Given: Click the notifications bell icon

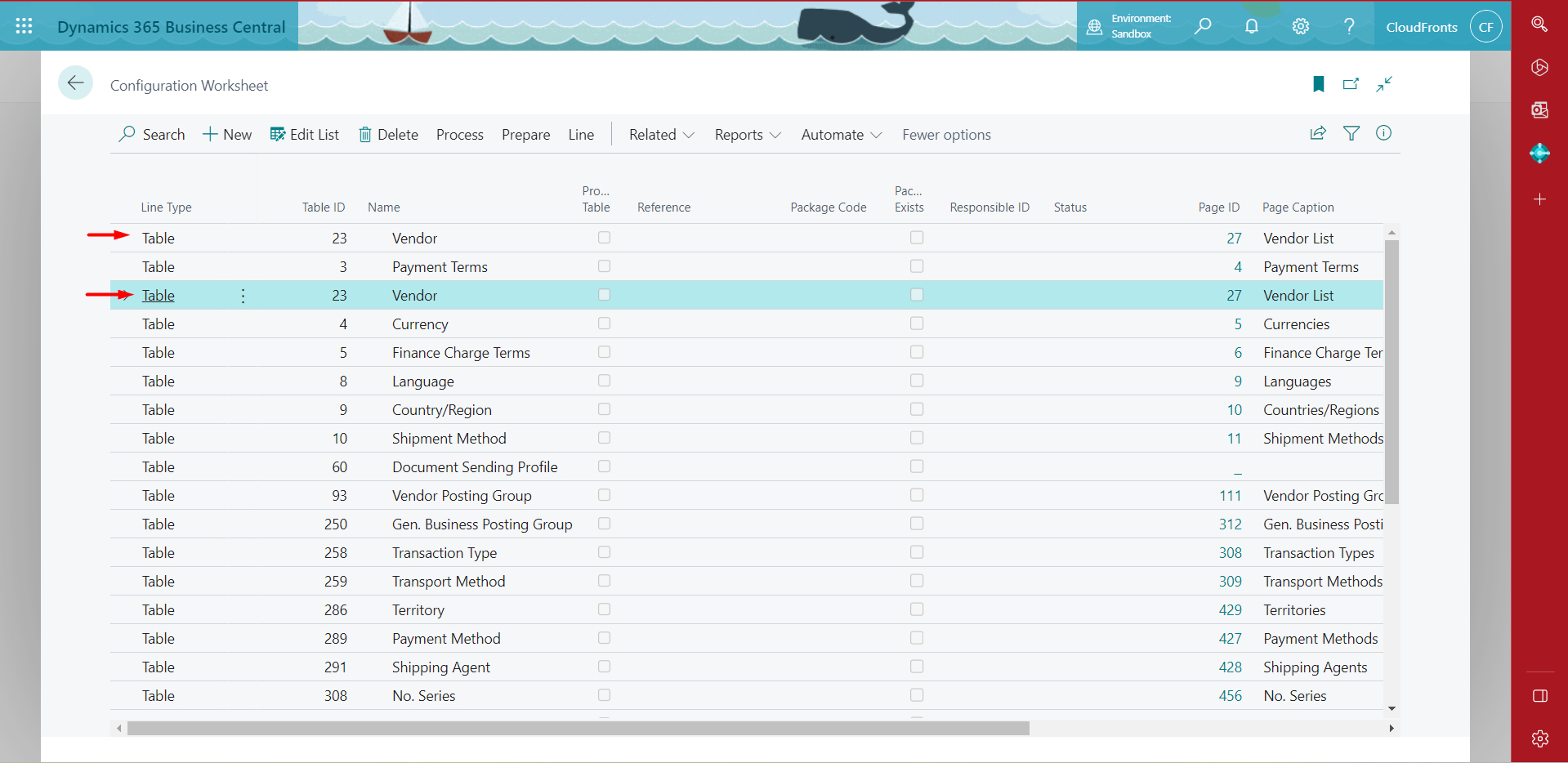Looking at the screenshot, I should (x=1251, y=26).
